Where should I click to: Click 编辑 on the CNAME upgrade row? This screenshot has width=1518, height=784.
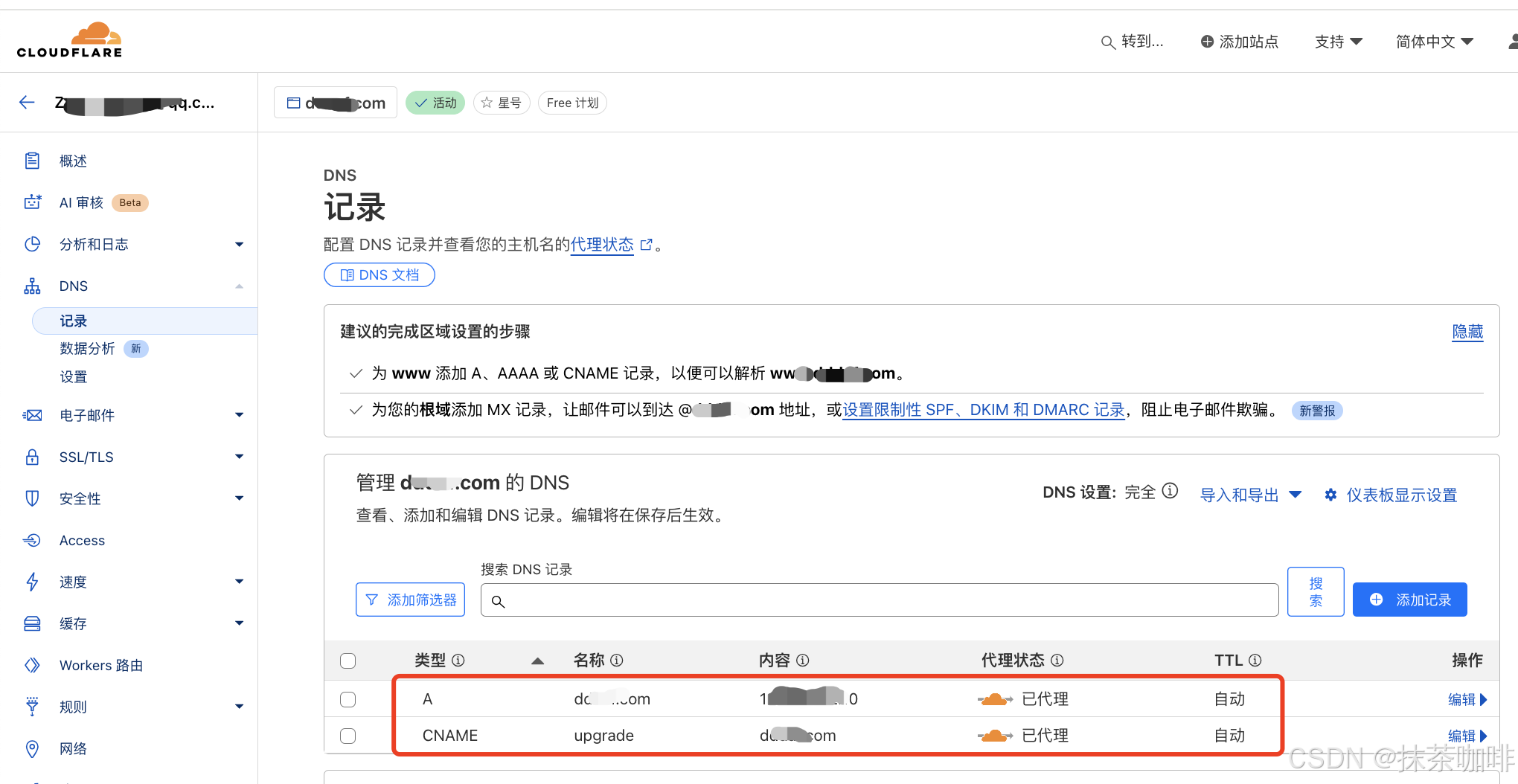tap(1467, 736)
